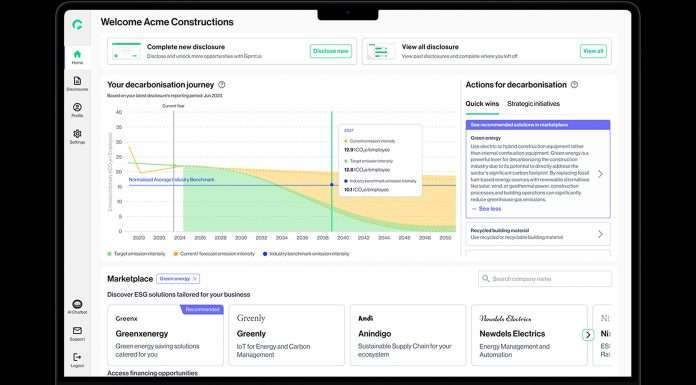
Task: Open the Newdels Electrics marketplace card
Action: point(529,335)
